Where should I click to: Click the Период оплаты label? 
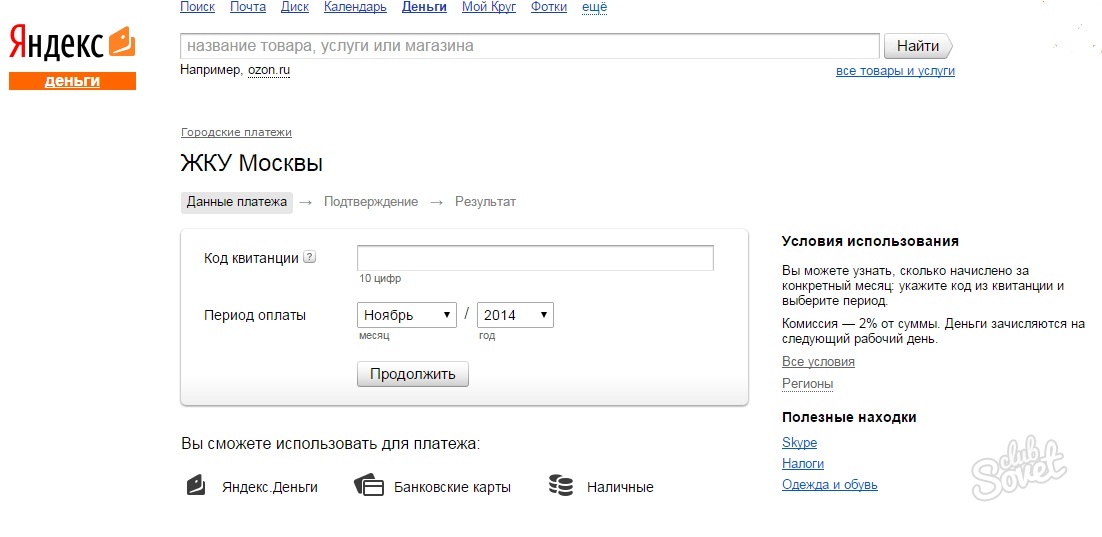255,316
